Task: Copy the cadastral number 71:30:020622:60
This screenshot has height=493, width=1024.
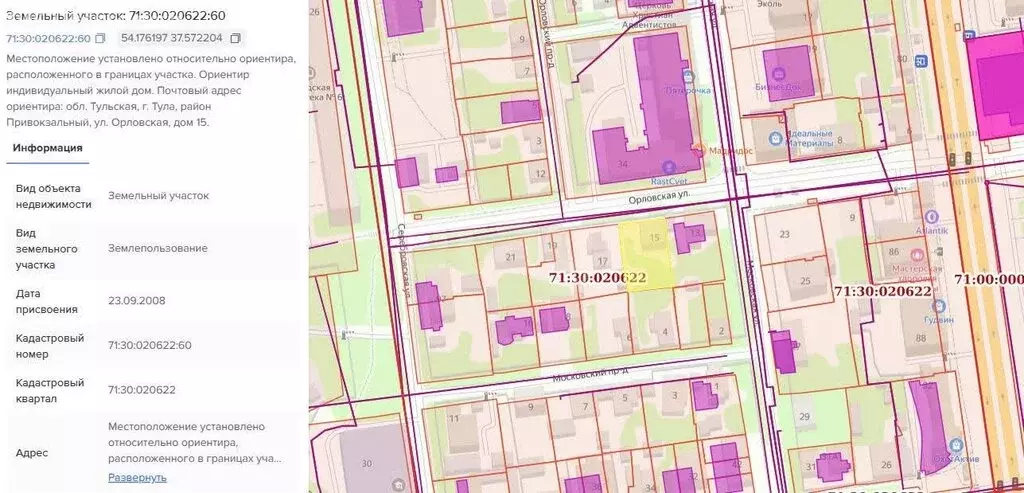Action: click(x=100, y=38)
